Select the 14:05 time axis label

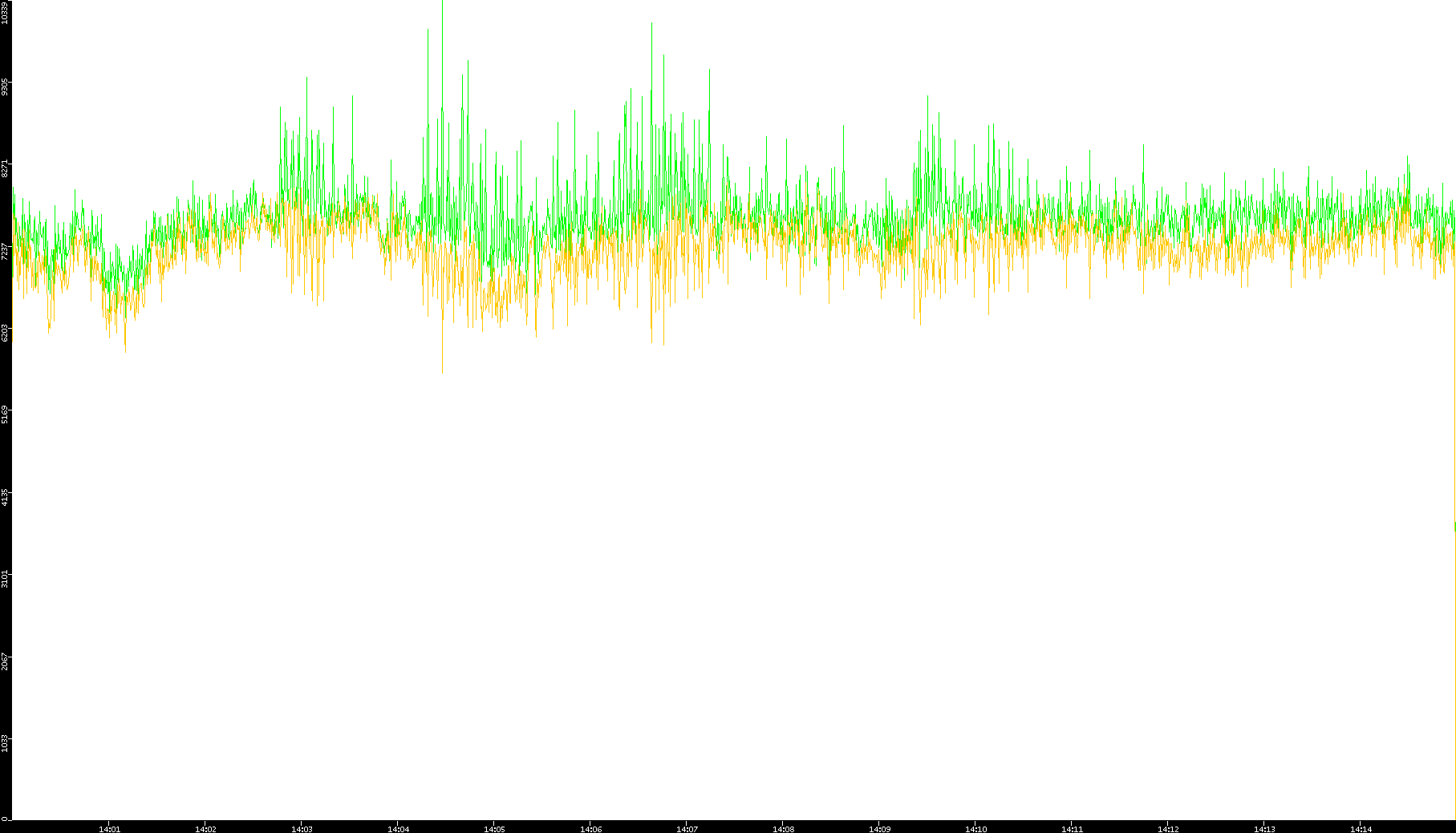coord(494,829)
